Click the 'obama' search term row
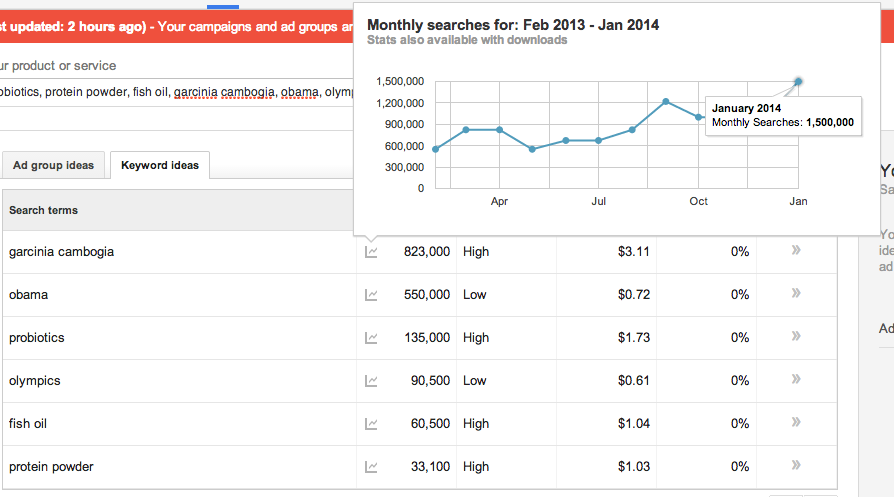This screenshot has height=497, width=894. coord(29,295)
